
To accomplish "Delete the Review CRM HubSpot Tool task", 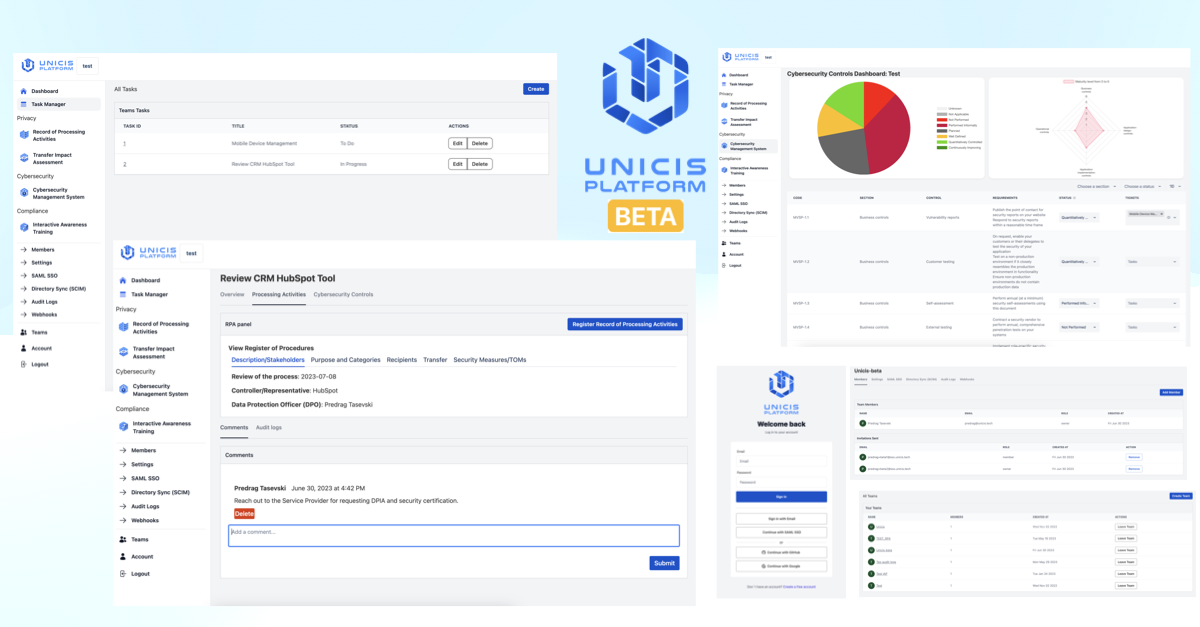I will pyautogui.click(x=480, y=164).
